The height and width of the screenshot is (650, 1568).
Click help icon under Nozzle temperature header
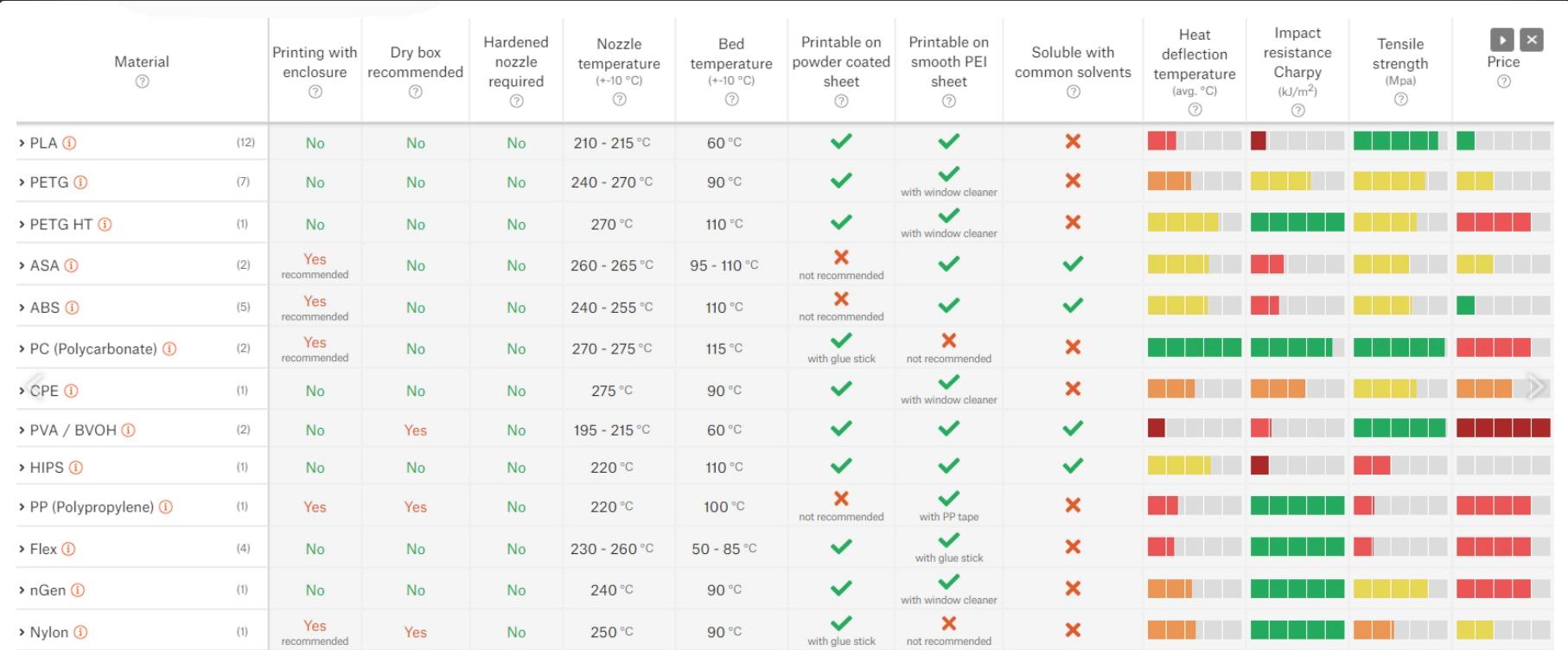619,99
